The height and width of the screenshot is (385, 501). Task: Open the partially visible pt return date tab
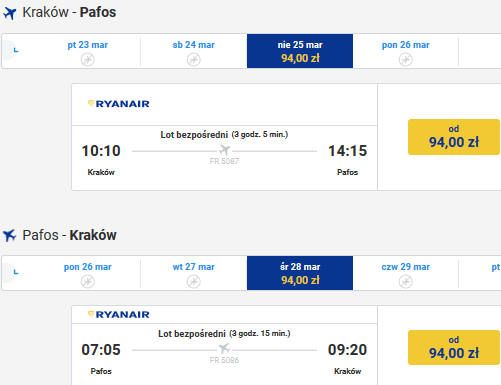point(480,273)
